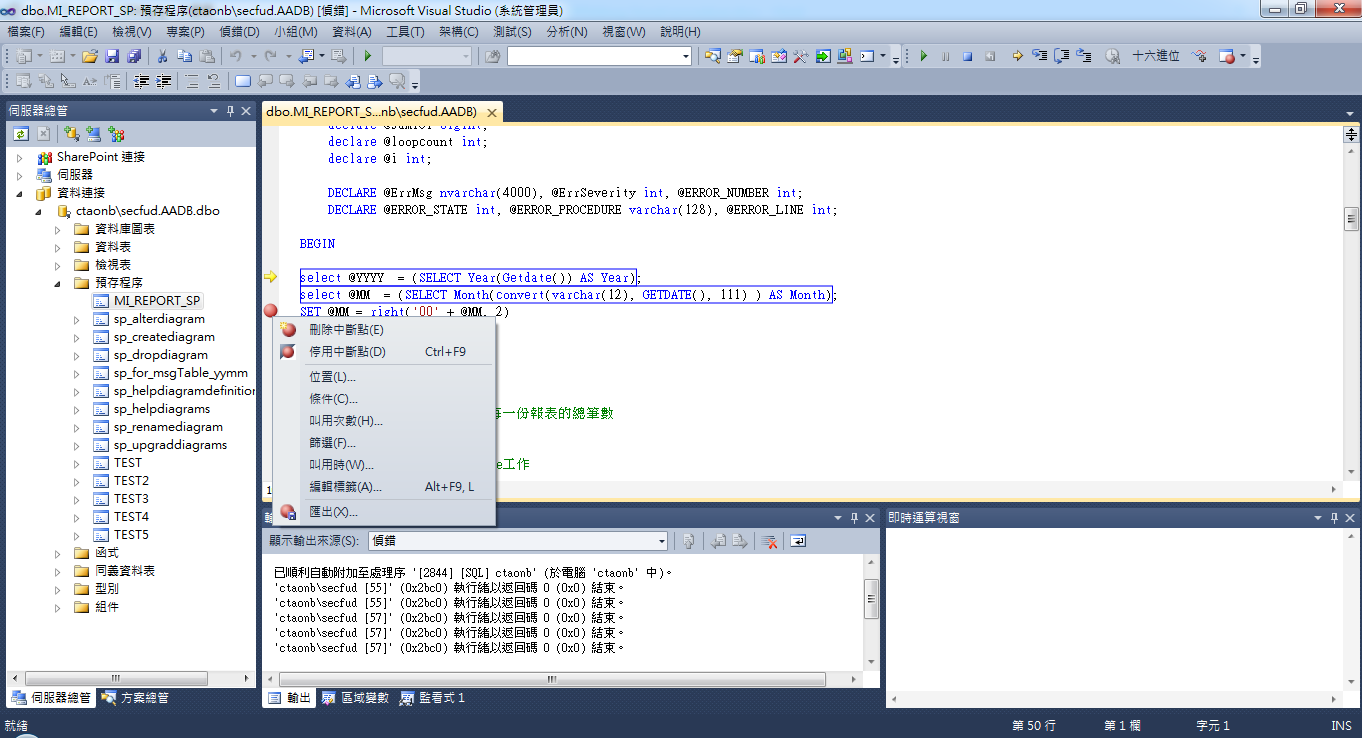Click the Step Over debugging icon
Image resolution: width=1362 pixels, height=738 pixels.
(1061, 56)
